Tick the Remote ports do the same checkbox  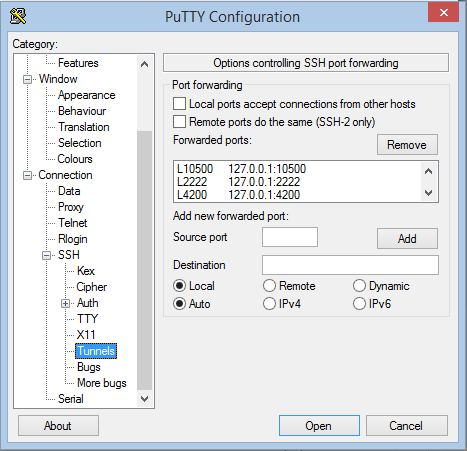[x=179, y=122]
